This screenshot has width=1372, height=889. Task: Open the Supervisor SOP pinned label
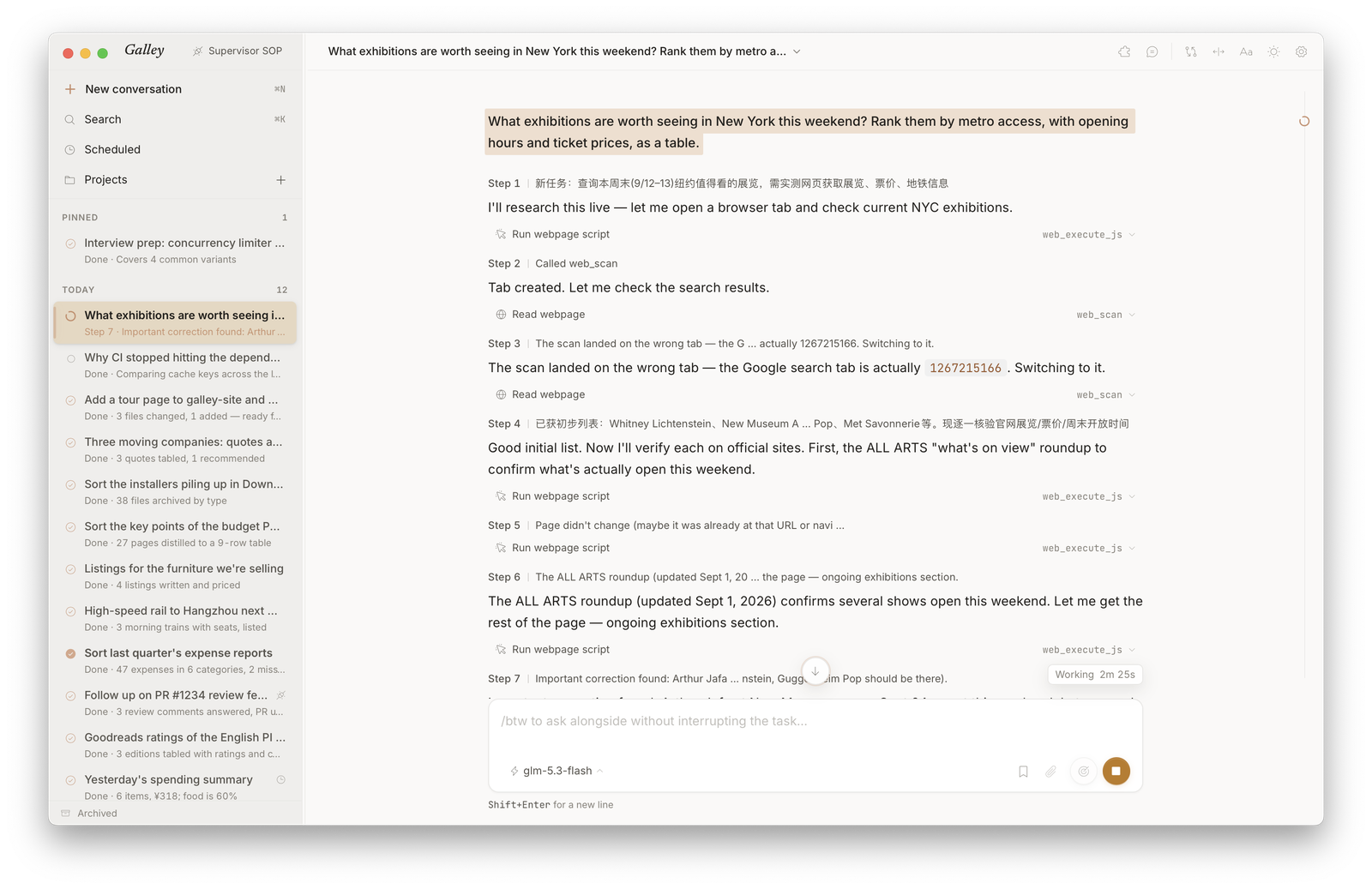pyautogui.click(x=238, y=51)
